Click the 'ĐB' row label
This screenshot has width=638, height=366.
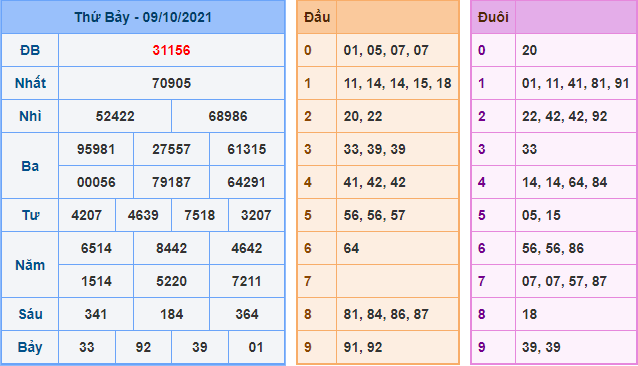[x=30, y=50]
